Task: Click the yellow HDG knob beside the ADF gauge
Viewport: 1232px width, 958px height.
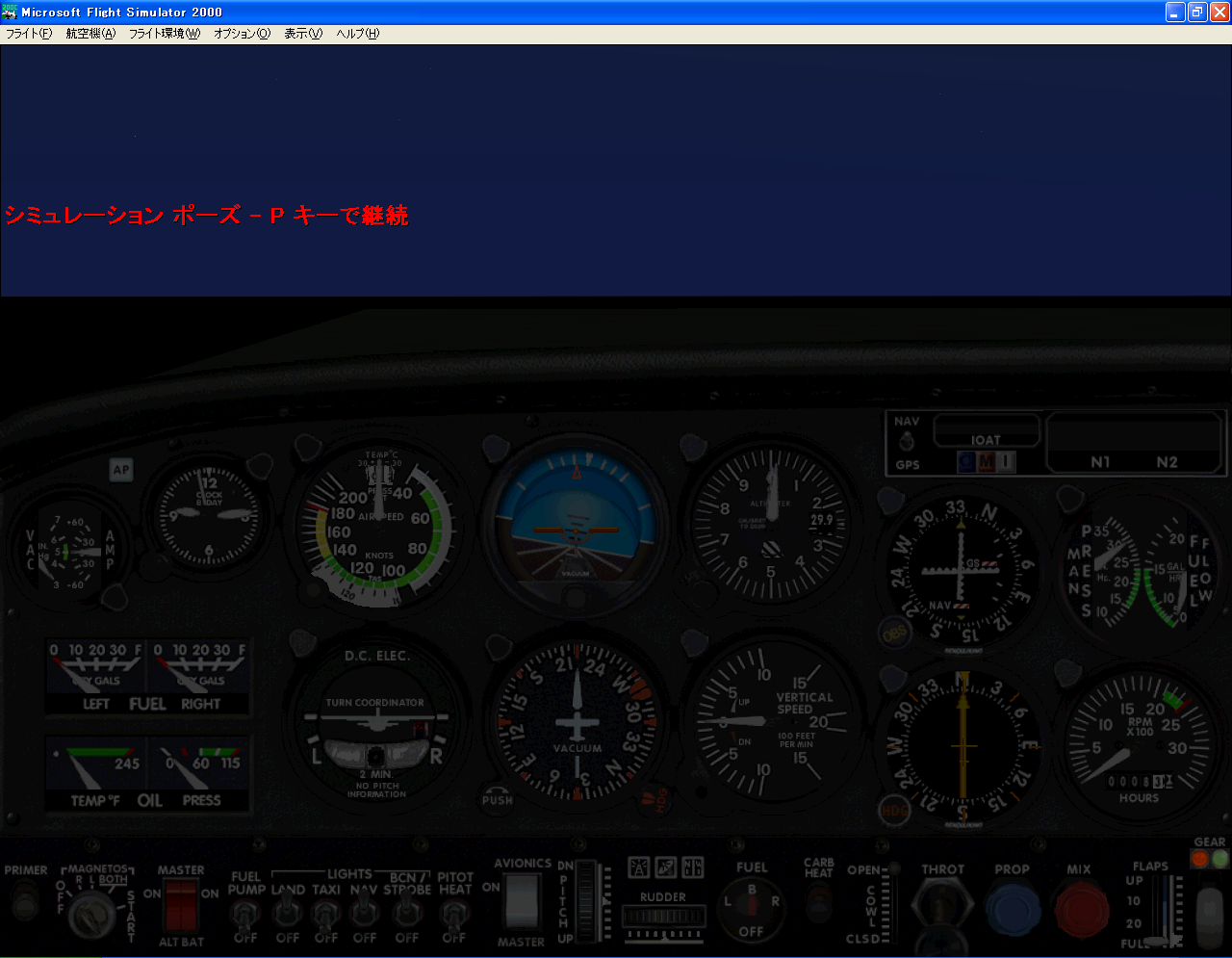Action: click(x=894, y=809)
